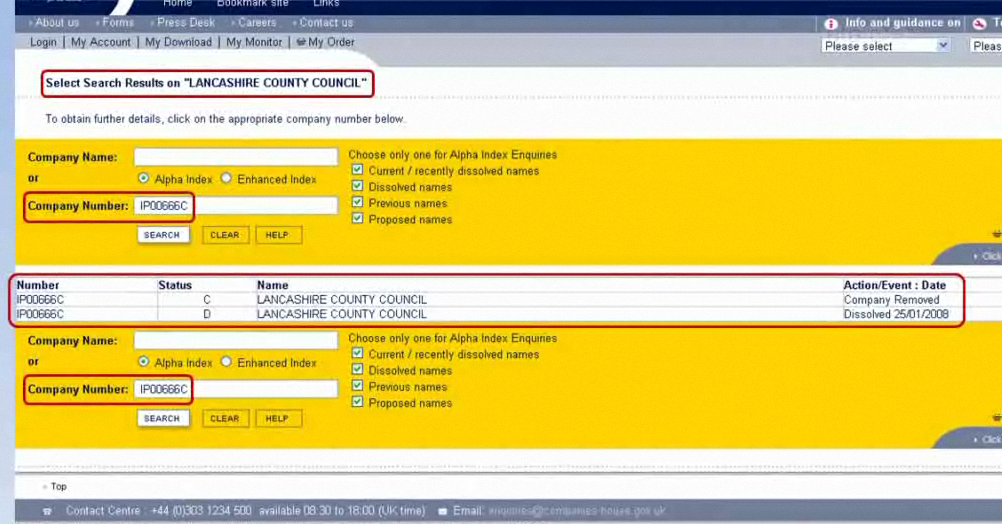The image size is (1002, 524).
Task: Click the upper CLEAR button
Action: pos(225,235)
